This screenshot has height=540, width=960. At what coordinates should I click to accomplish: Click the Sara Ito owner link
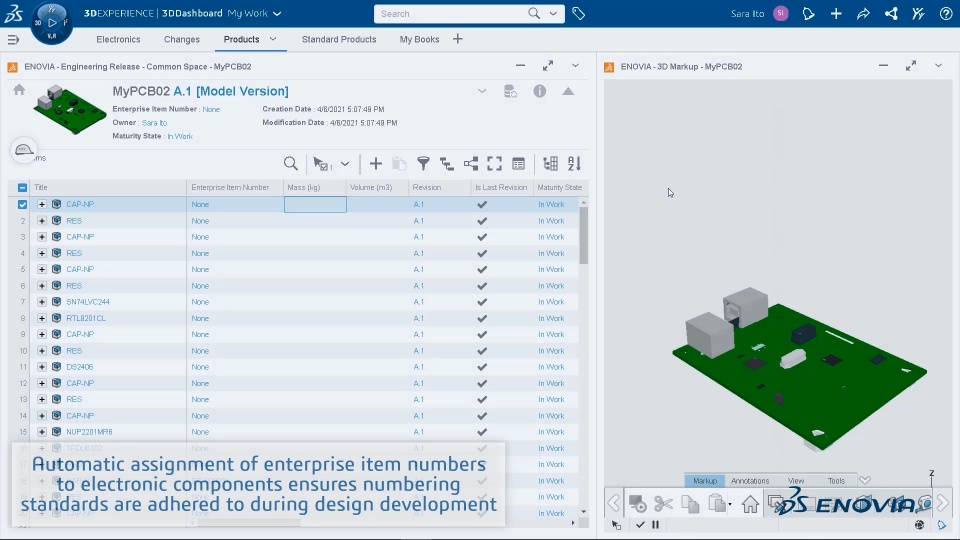(x=154, y=122)
